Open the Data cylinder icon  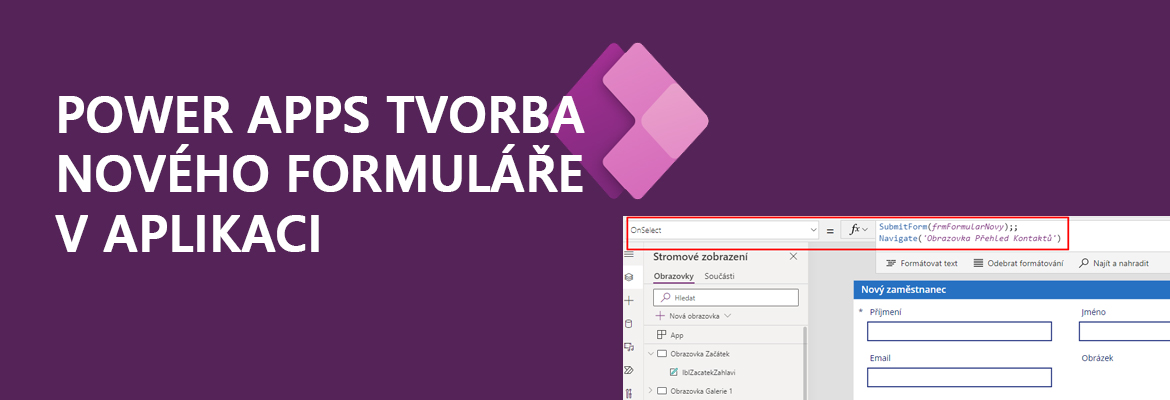tap(628, 324)
